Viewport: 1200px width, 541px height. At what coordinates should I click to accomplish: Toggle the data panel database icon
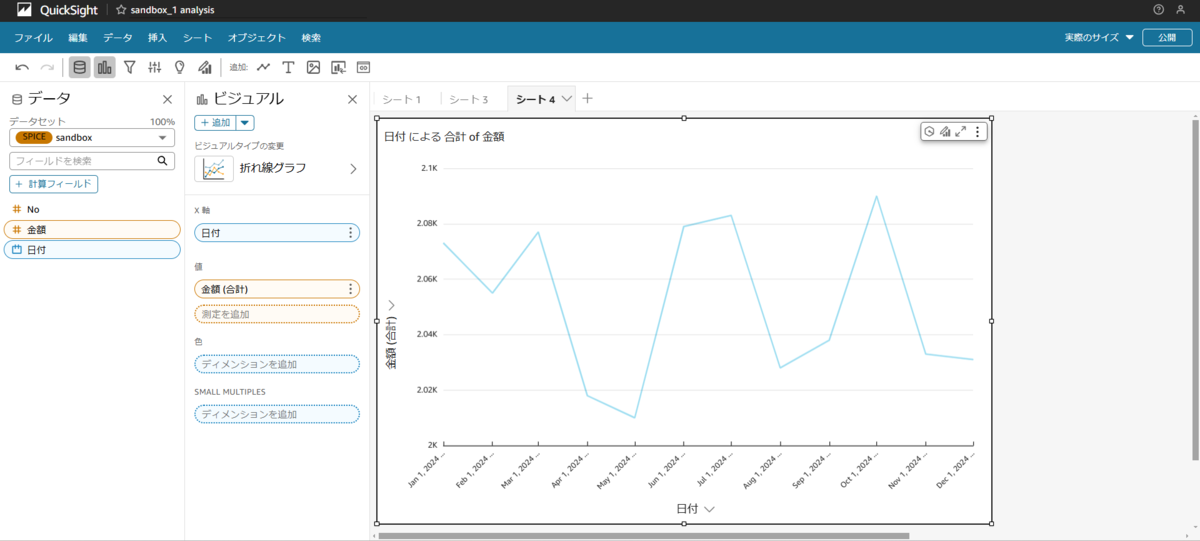79,67
